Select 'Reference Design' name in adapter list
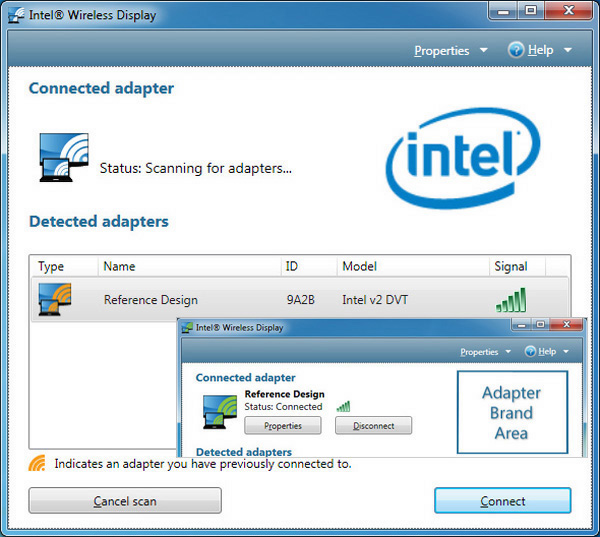 tap(151, 300)
